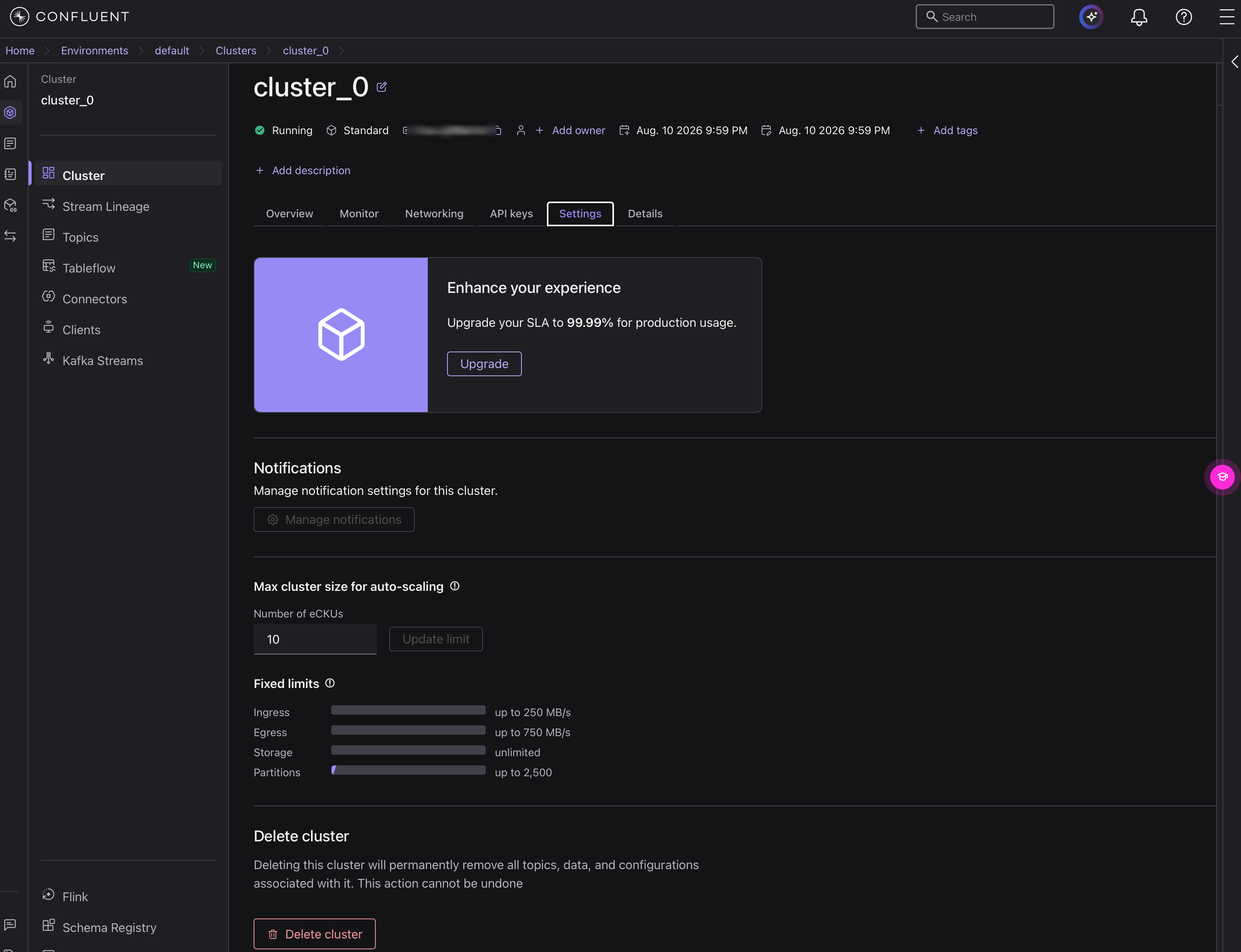Copy the cluster ID with the copy icon
Screen dimensions: 1241x952
pyautogui.click(x=498, y=130)
